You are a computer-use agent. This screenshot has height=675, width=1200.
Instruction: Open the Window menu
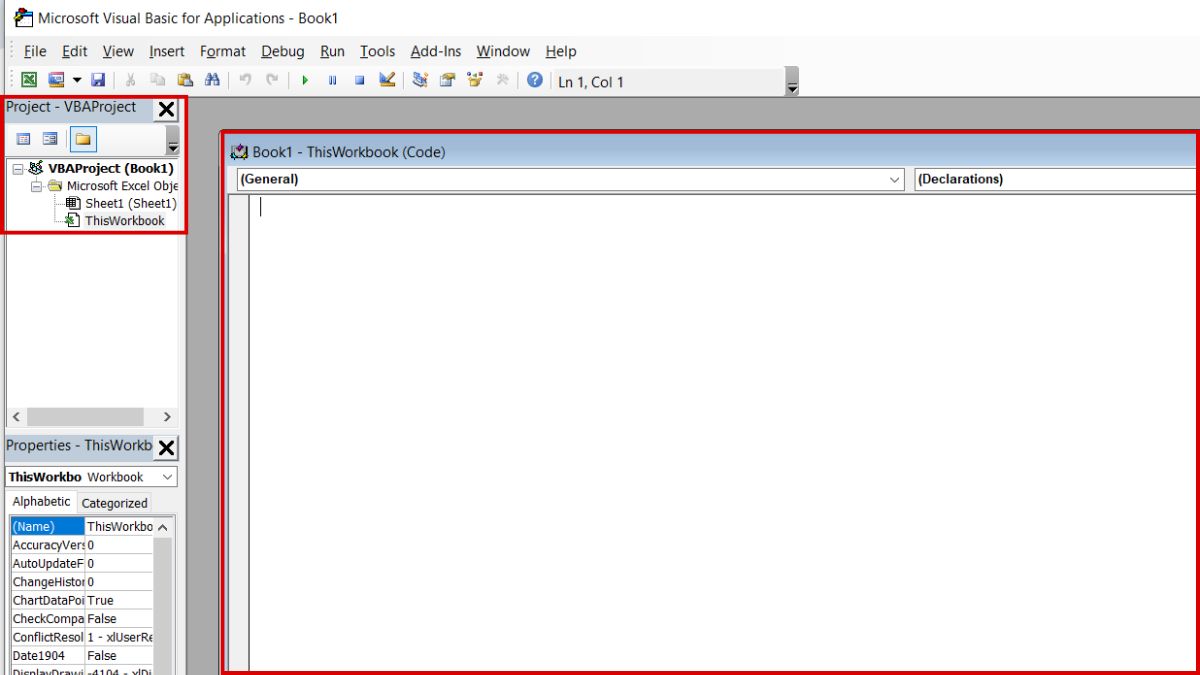pos(503,51)
